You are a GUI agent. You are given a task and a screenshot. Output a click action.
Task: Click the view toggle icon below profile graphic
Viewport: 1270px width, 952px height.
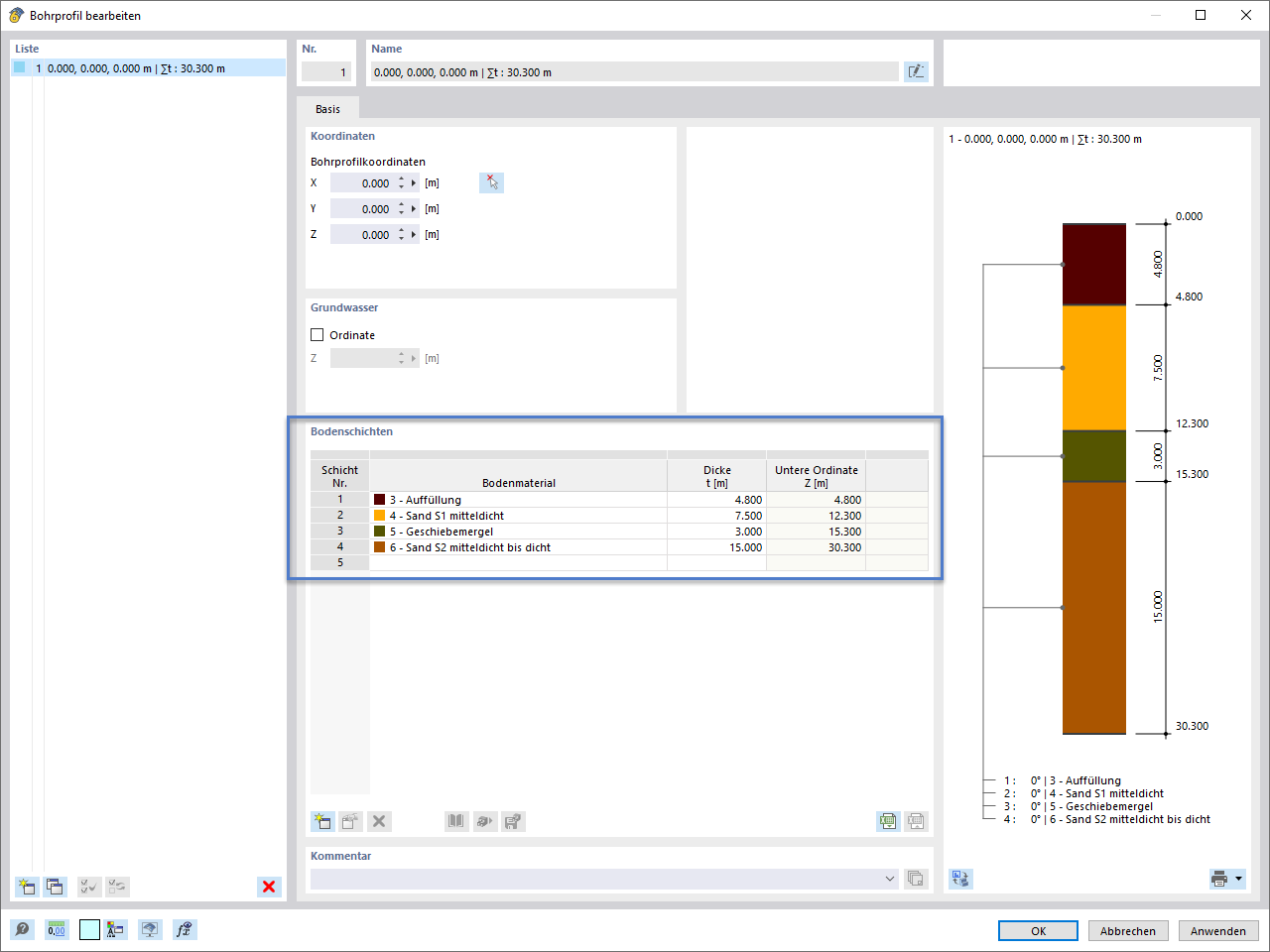point(960,879)
